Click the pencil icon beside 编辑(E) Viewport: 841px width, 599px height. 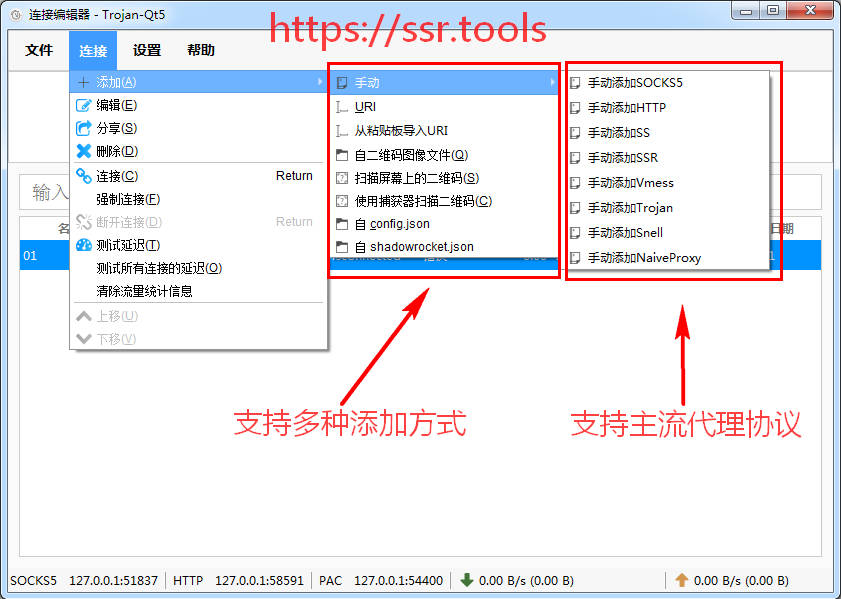tap(84, 105)
